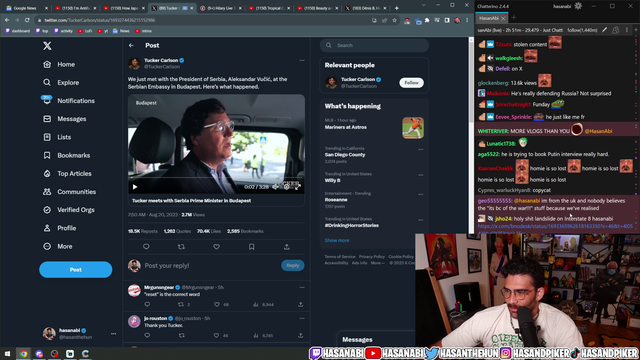Open Chatterino channel options menu

pos(627,30)
